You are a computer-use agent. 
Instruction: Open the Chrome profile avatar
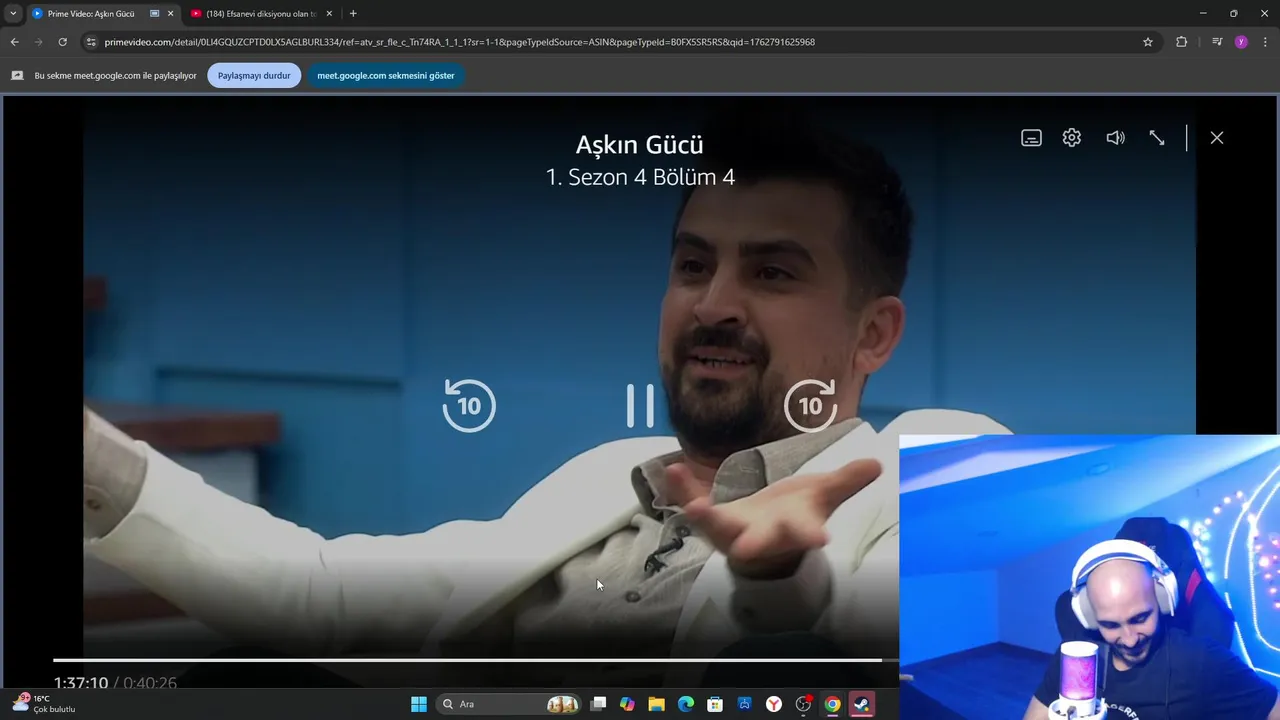(1241, 42)
